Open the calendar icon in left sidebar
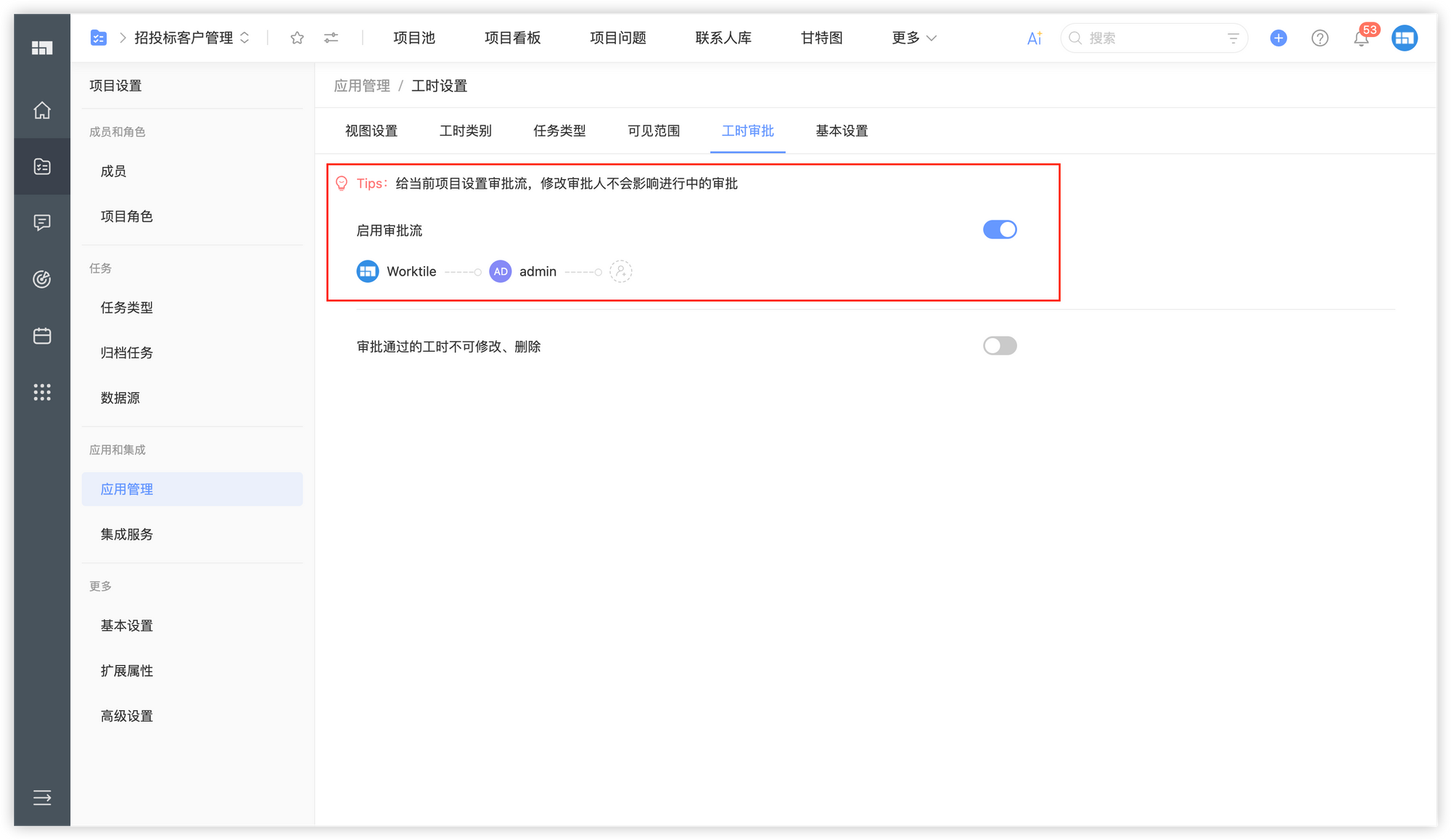Image resolution: width=1451 pixels, height=840 pixels. pos(41,336)
